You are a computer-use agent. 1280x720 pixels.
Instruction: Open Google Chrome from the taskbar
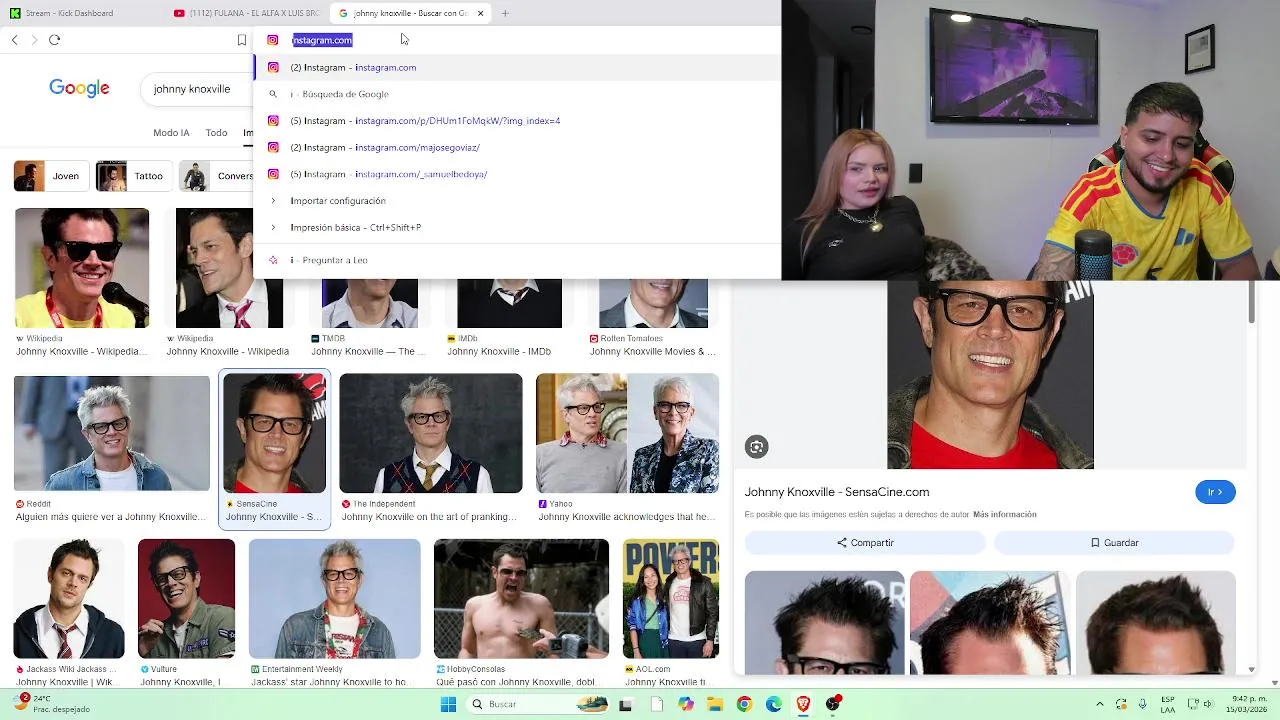pos(744,704)
